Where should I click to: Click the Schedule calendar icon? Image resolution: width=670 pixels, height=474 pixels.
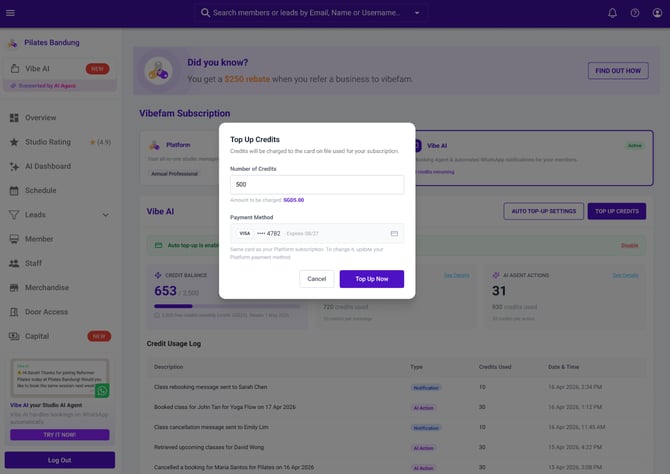tap(14, 190)
